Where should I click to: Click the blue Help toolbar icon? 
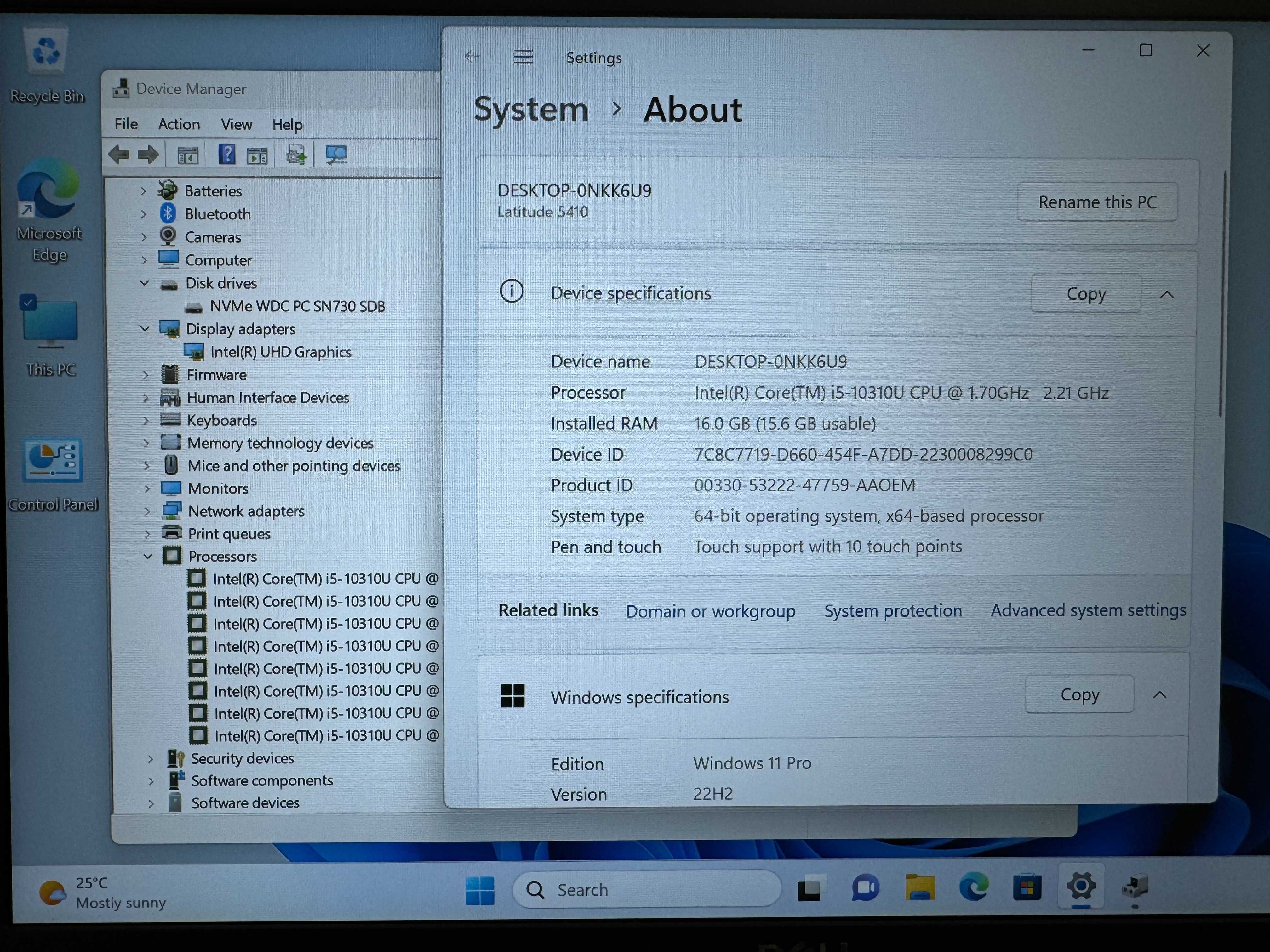[x=227, y=154]
